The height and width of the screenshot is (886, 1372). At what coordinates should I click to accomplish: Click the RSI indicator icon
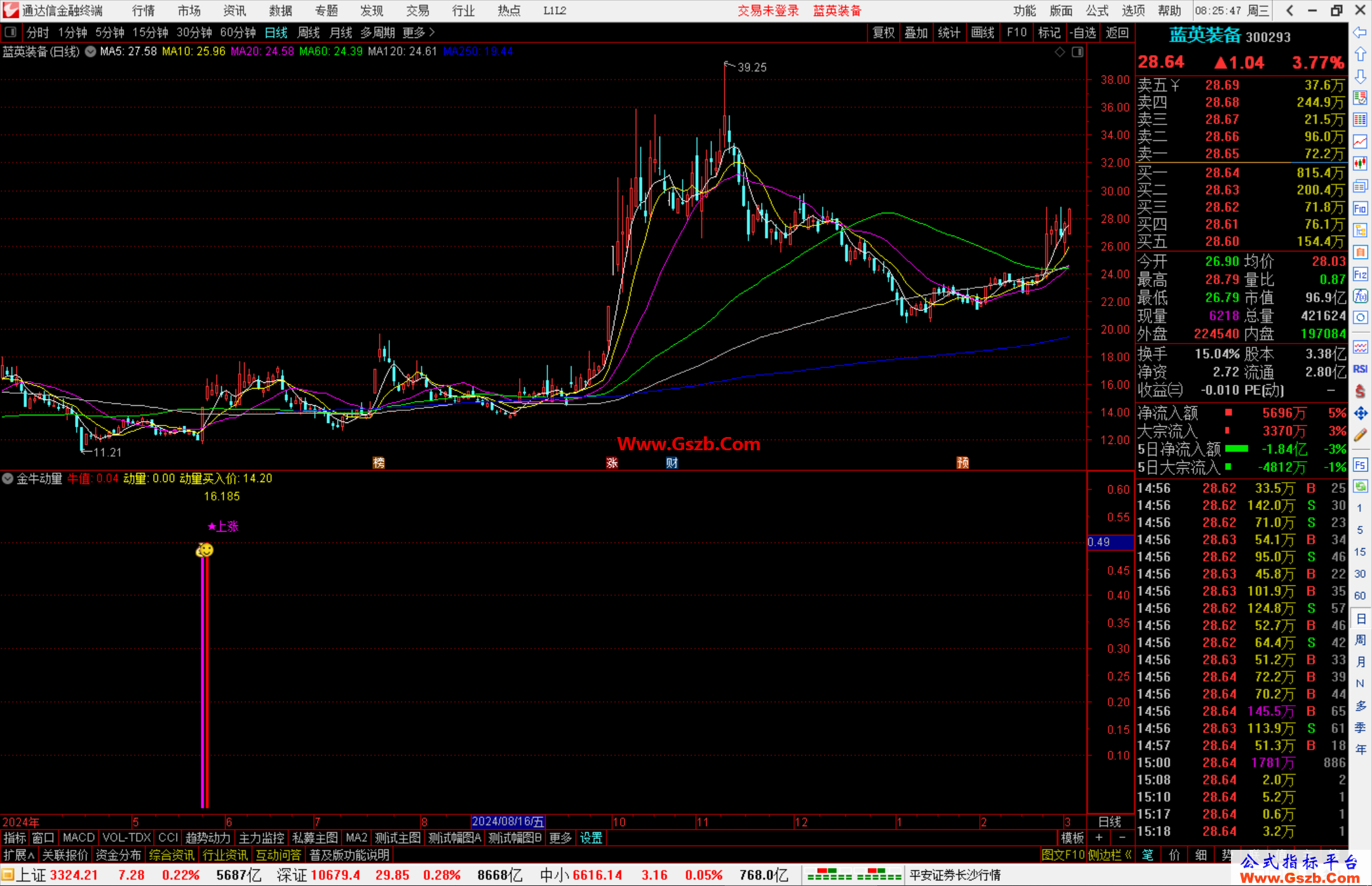point(1360,369)
